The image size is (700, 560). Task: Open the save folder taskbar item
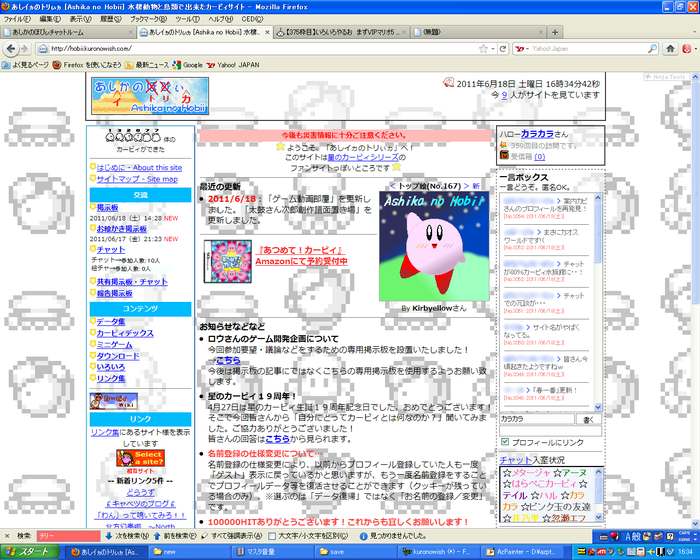pos(357,552)
